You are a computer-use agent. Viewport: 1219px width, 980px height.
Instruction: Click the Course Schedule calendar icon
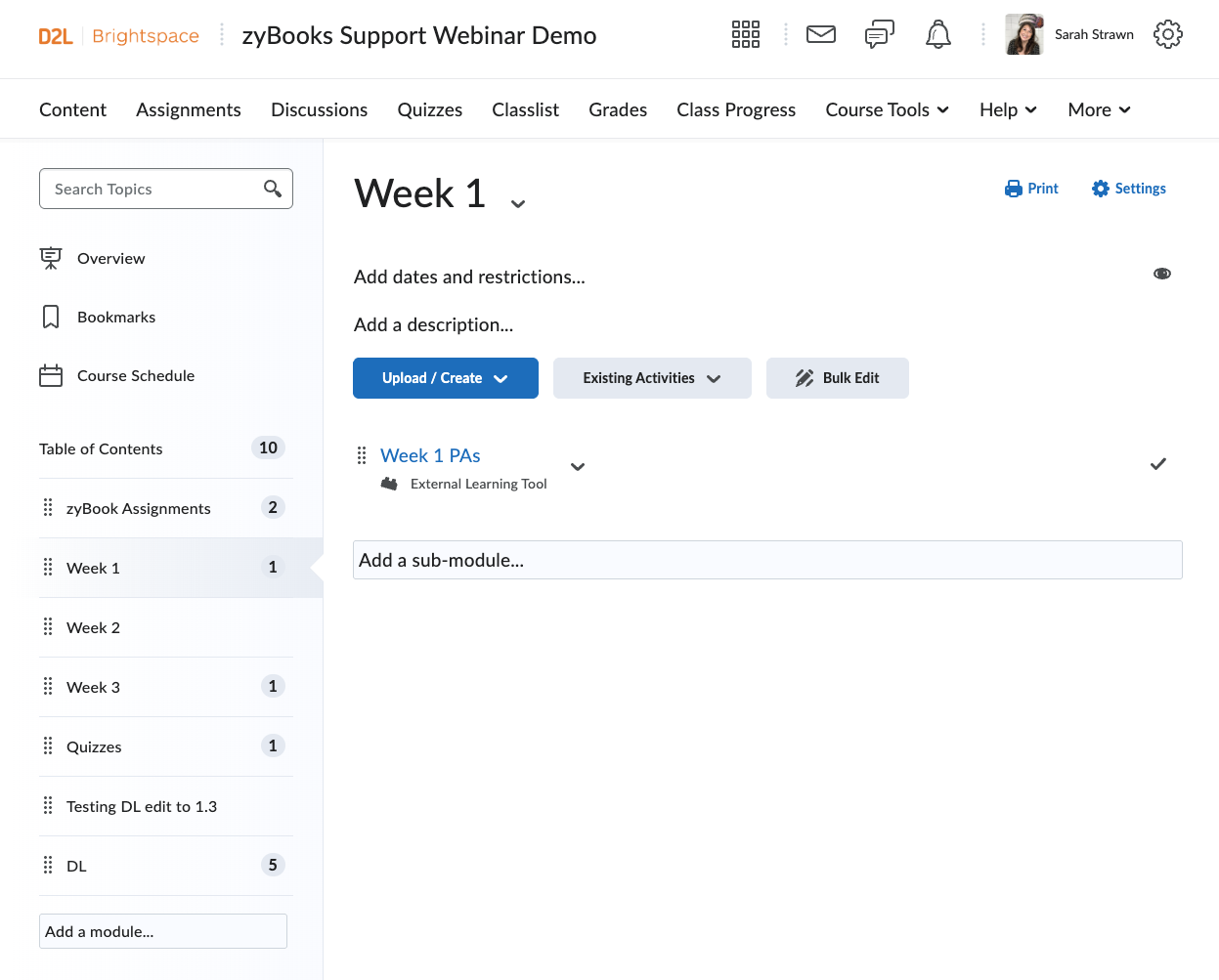pyautogui.click(x=51, y=375)
